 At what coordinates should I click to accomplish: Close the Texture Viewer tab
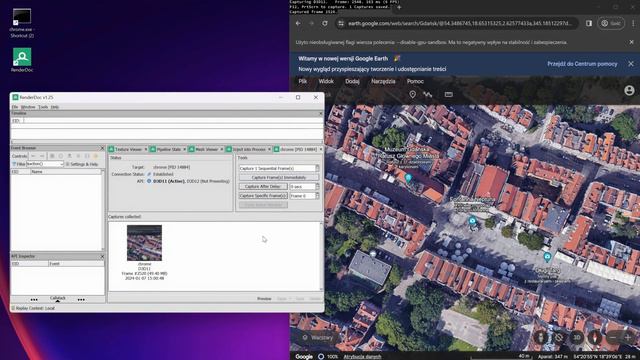[146, 149]
